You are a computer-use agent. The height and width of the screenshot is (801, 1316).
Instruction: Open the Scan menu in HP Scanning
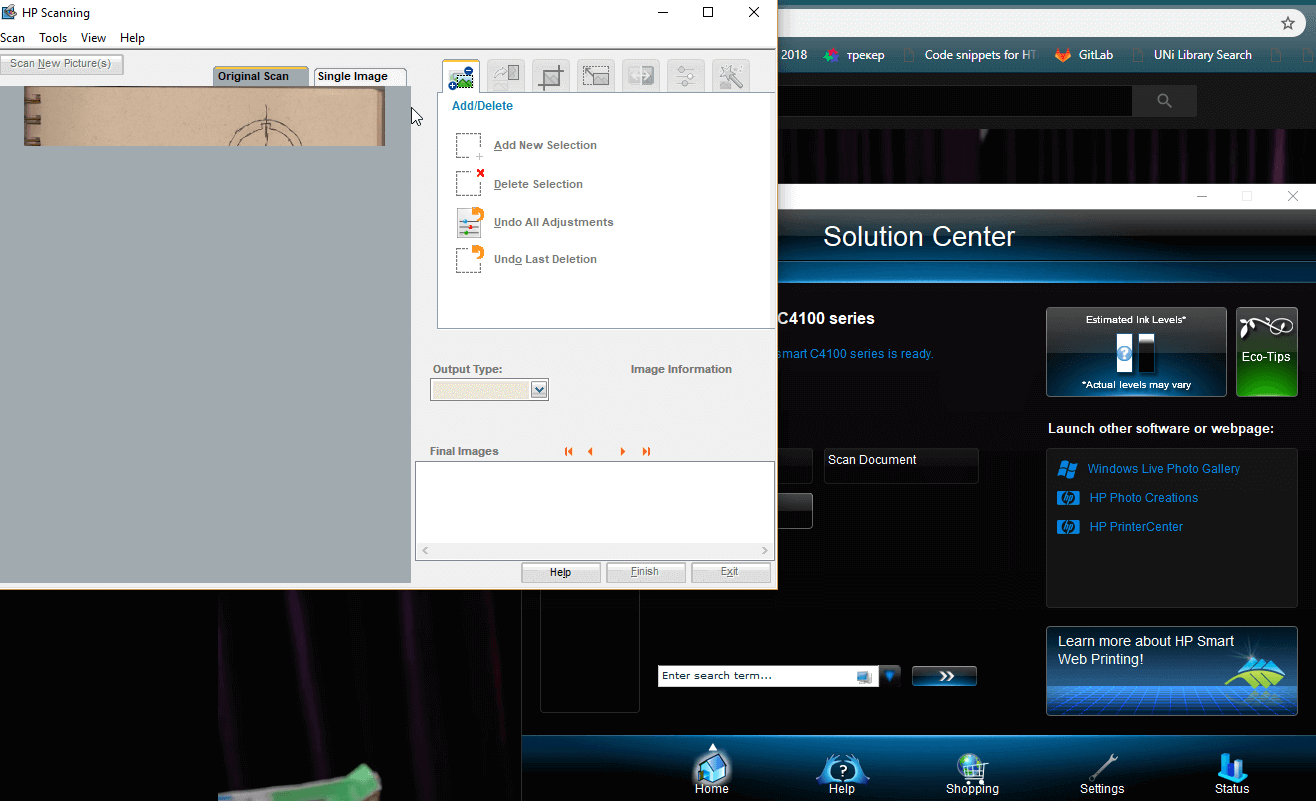coord(12,38)
